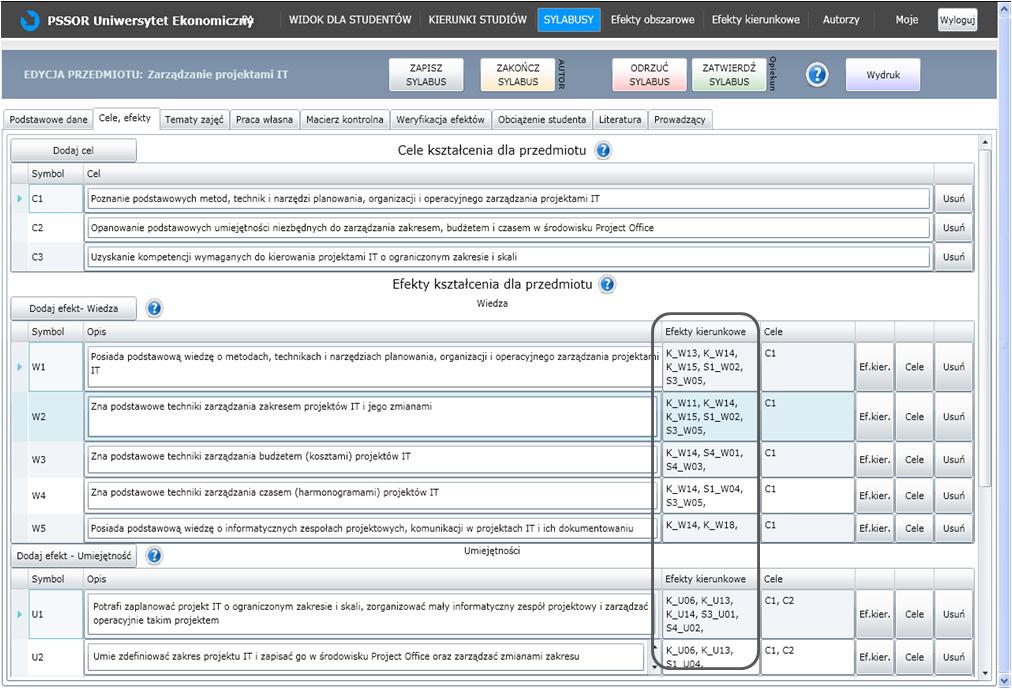Switch to Tematy zajęć tab
The image size is (1012, 689).
(194, 119)
